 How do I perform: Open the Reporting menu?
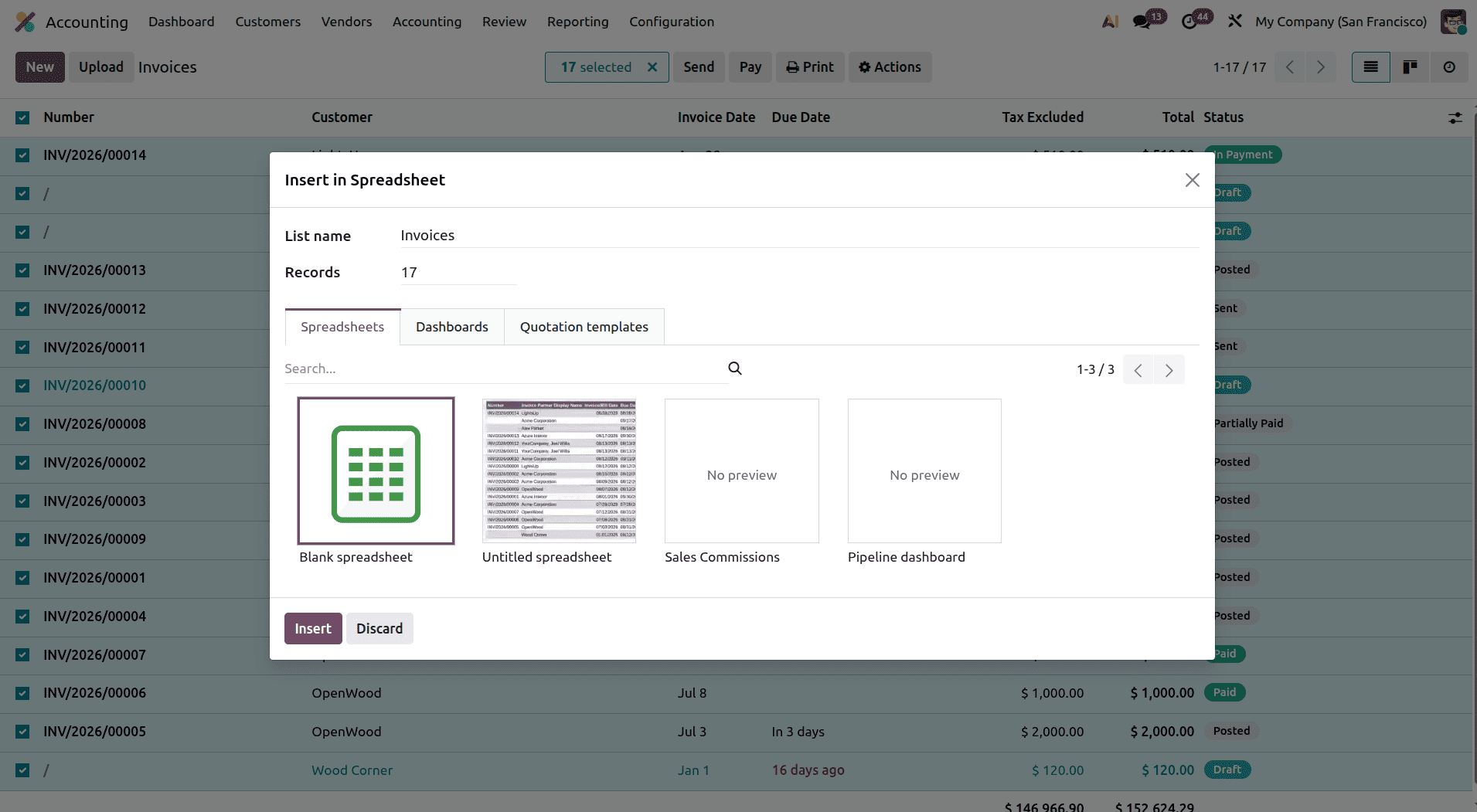pos(578,22)
